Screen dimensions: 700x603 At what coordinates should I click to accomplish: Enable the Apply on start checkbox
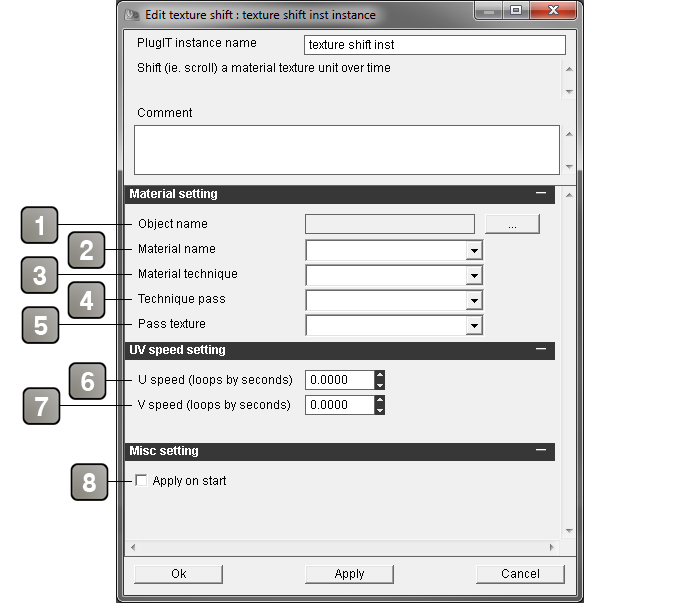141,480
